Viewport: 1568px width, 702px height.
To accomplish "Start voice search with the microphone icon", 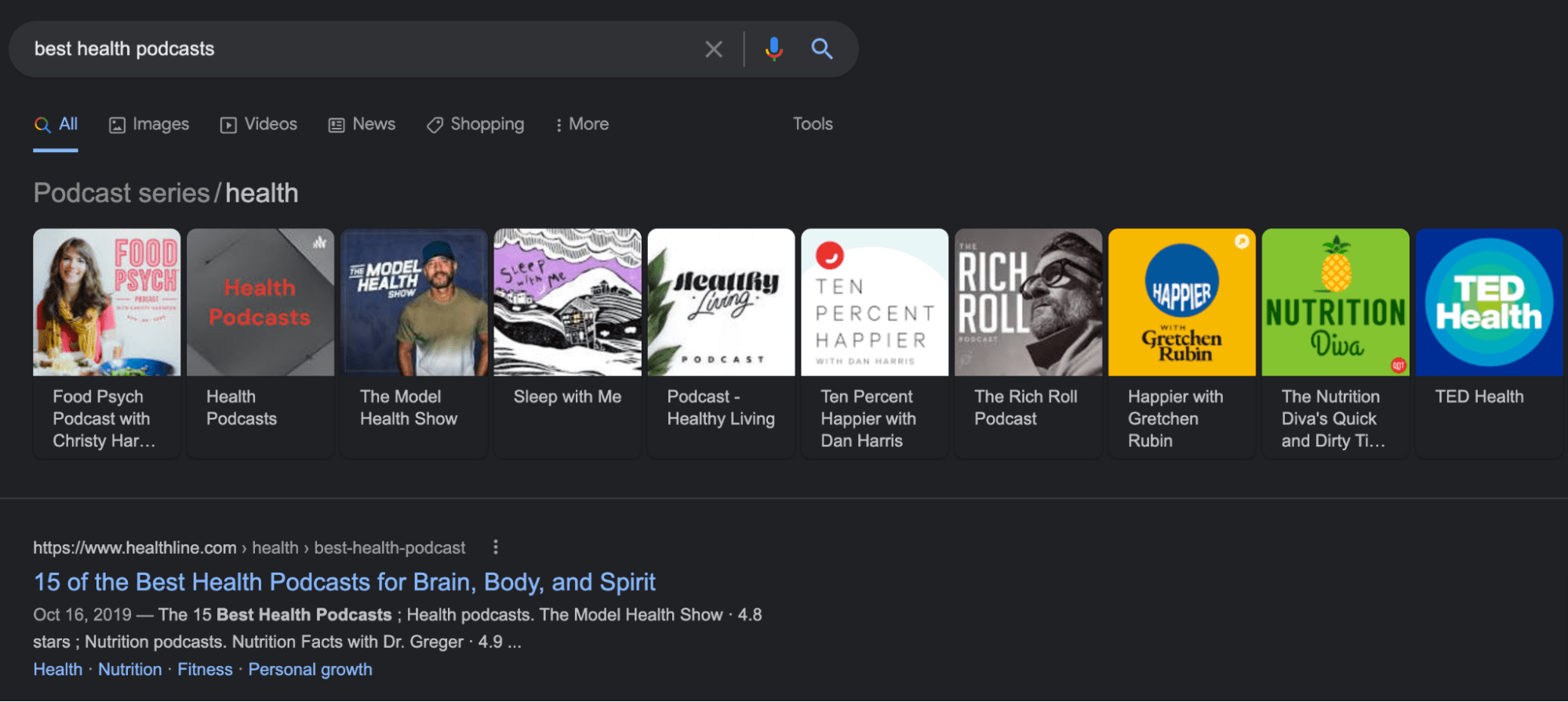I will point(773,49).
